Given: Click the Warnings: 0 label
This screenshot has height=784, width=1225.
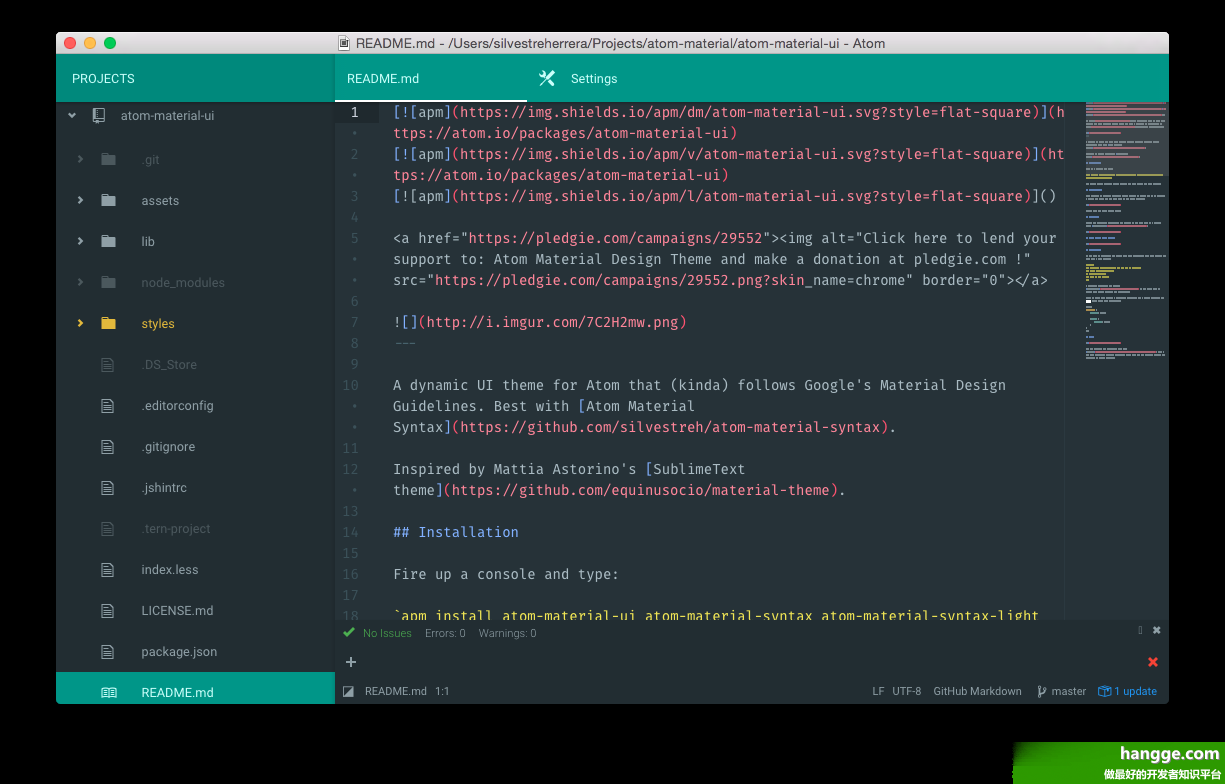Looking at the screenshot, I should (x=507, y=633).
